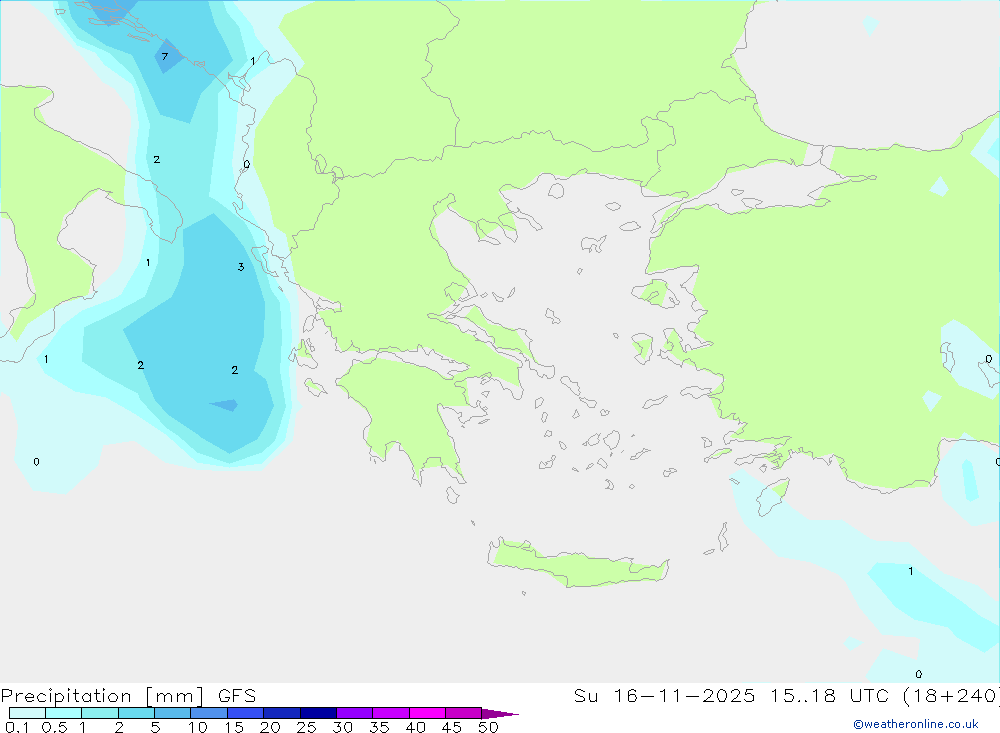Click the legend swatch between 15 and 20

[246, 713]
